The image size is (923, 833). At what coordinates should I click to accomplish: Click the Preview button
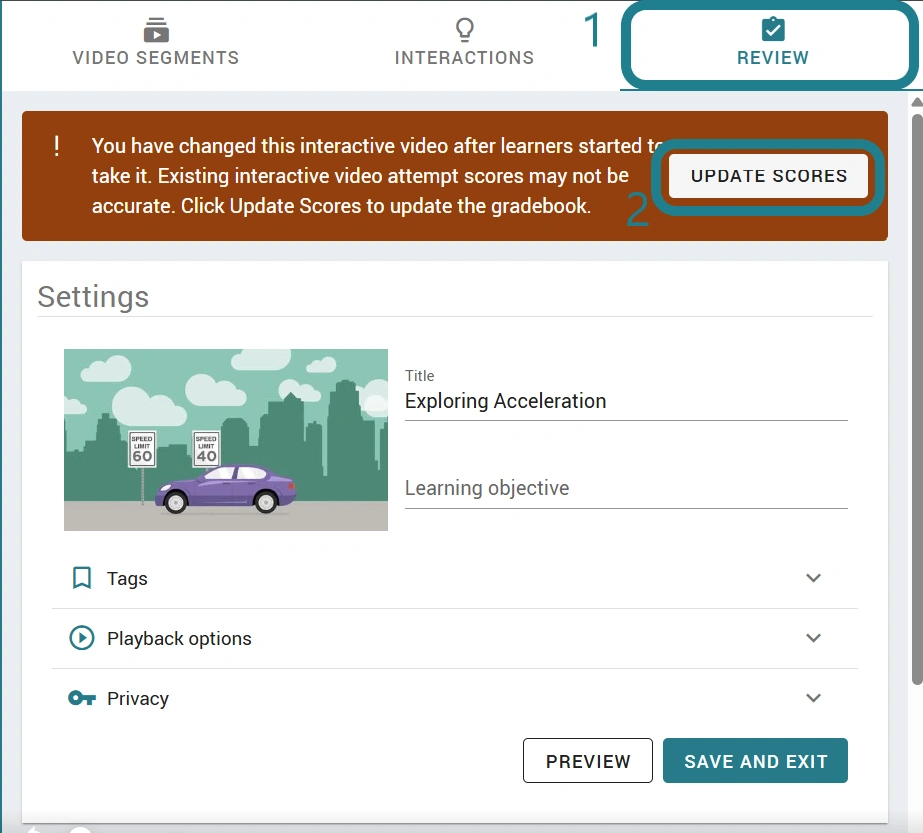pos(587,761)
